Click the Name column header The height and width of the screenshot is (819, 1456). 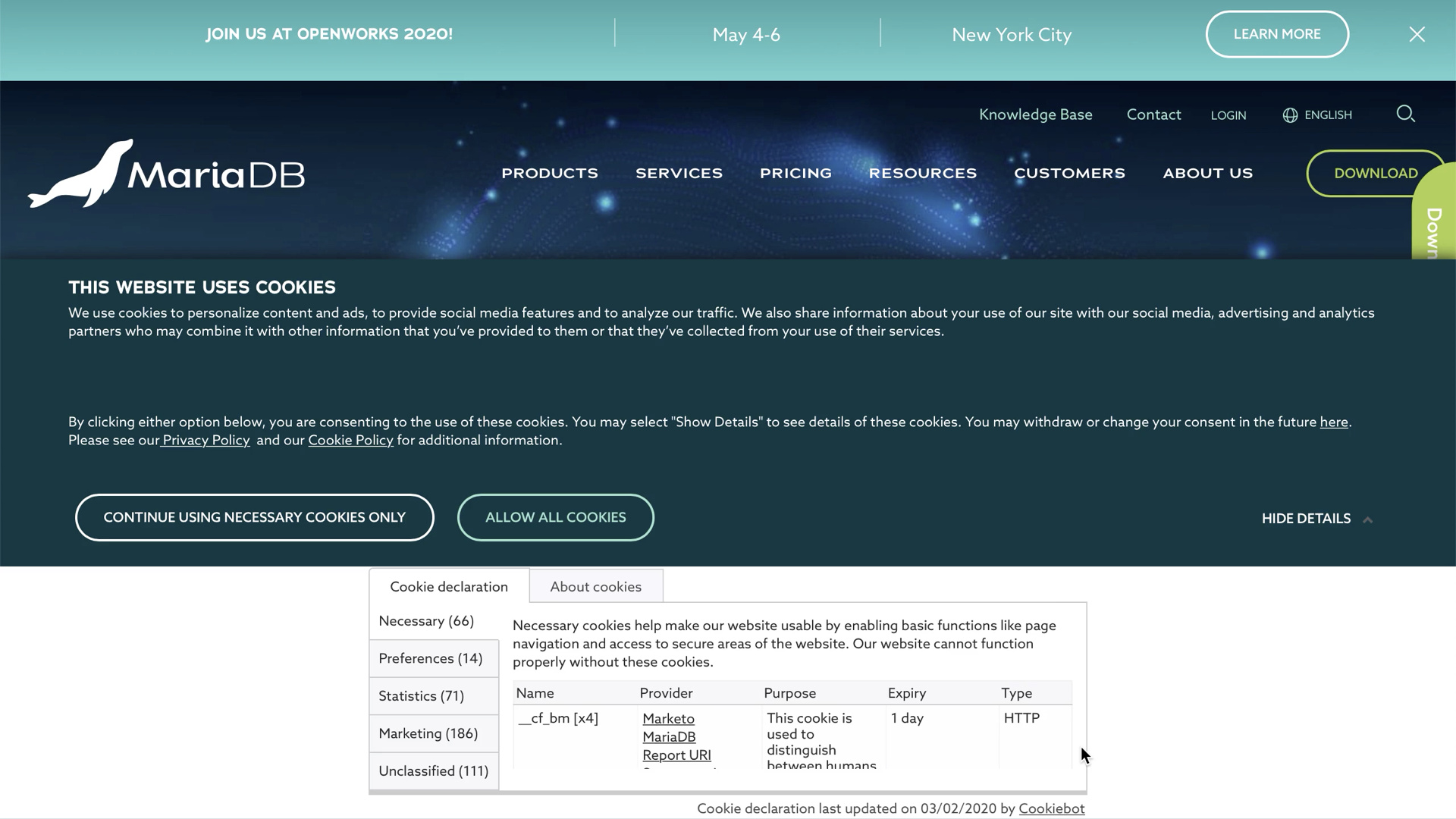[x=535, y=693]
